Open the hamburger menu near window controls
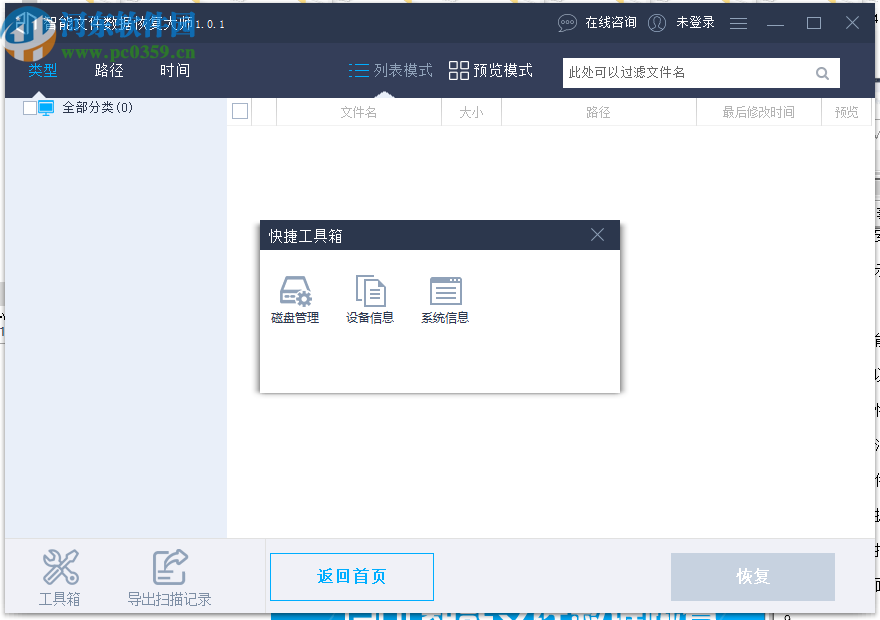The image size is (880, 620). pos(738,22)
